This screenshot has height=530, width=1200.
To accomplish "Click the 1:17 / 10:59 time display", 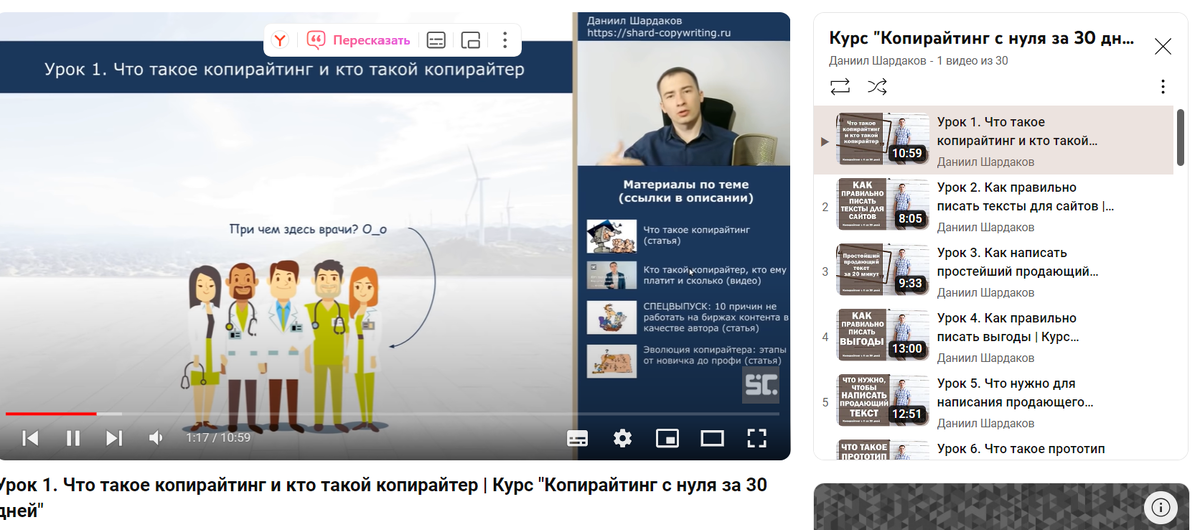I will coord(218,438).
